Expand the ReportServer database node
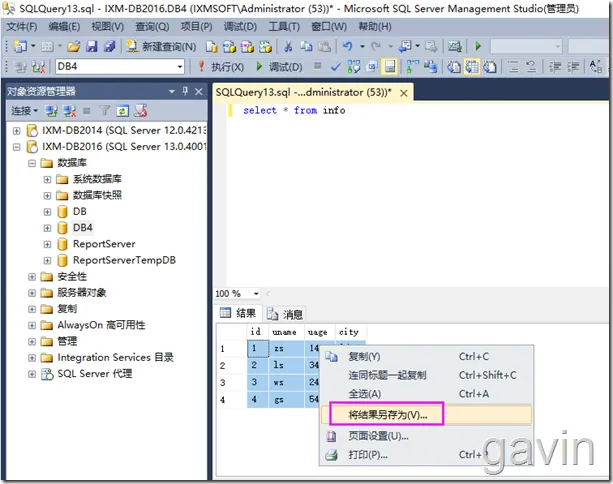The width and height of the screenshot is (613, 484). tap(47, 244)
